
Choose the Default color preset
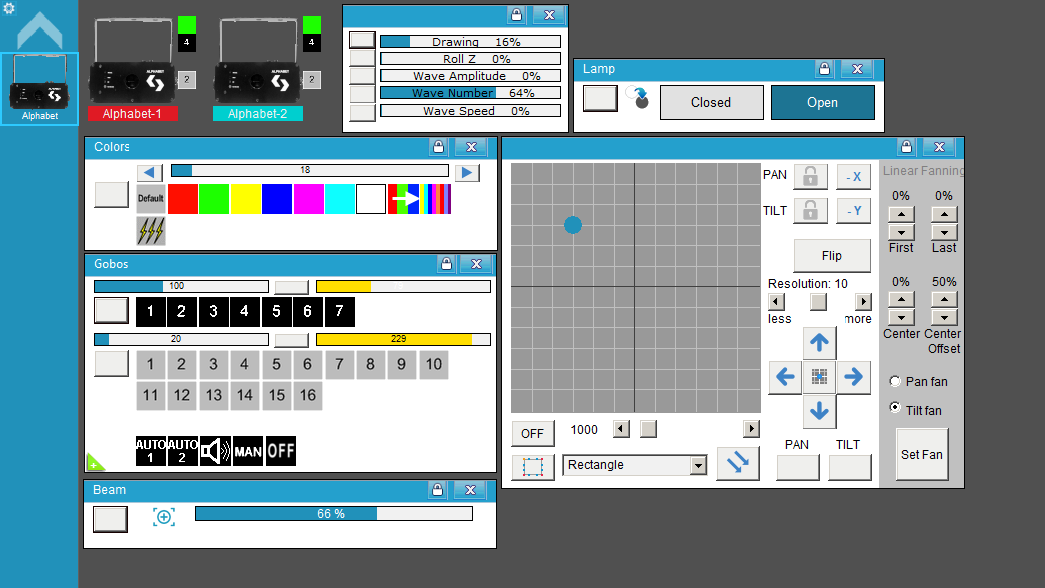tap(151, 199)
